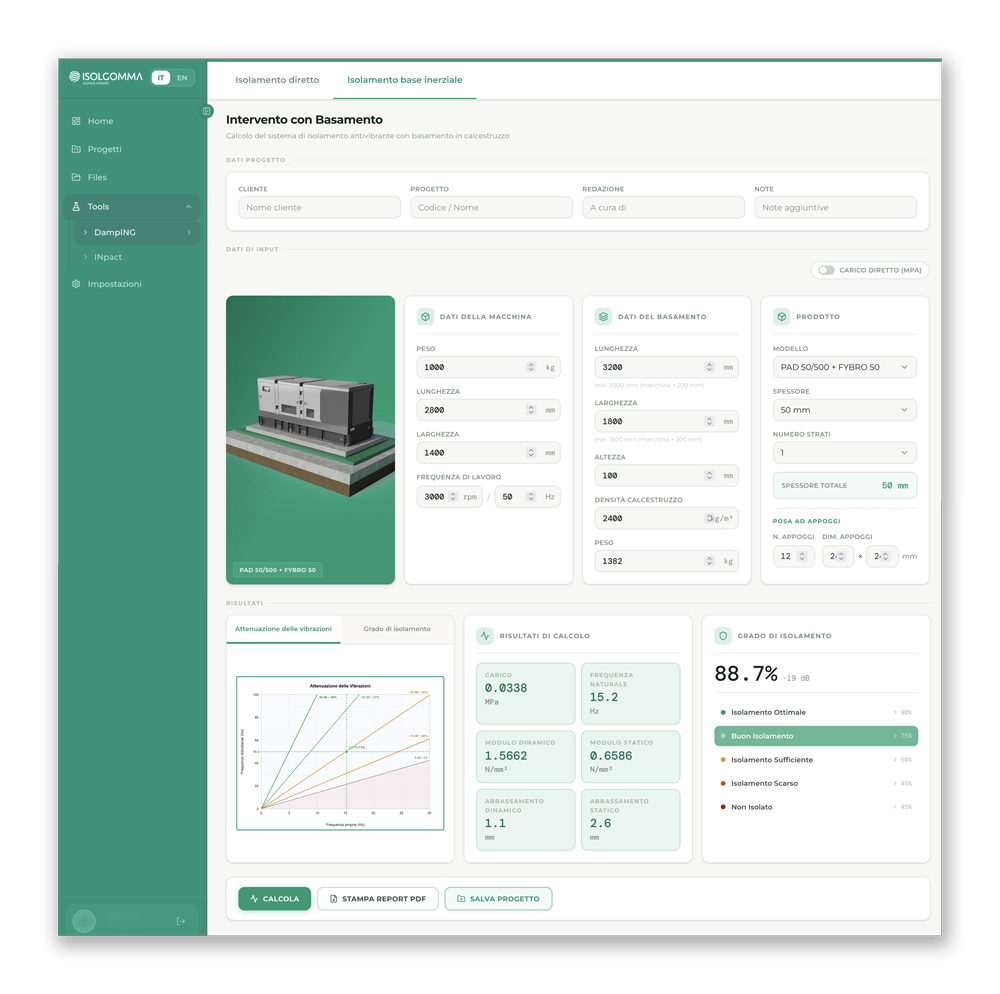Adjust machine Lunghezza 2800 stepper
This screenshot has height=994, width=1000.
coord(531,410)
